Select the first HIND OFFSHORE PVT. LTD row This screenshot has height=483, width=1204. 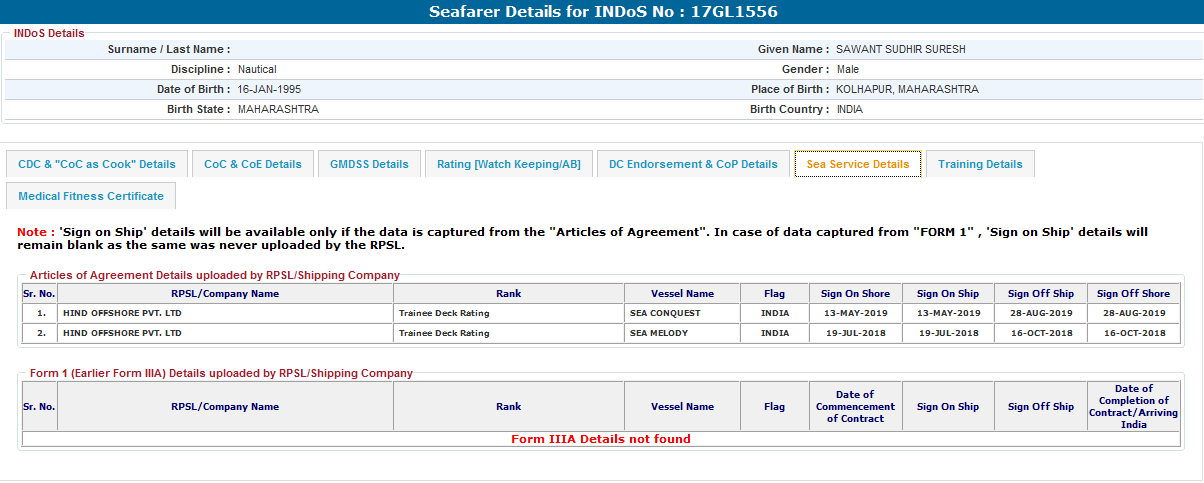pyautogui.click(x=122, y=313)
